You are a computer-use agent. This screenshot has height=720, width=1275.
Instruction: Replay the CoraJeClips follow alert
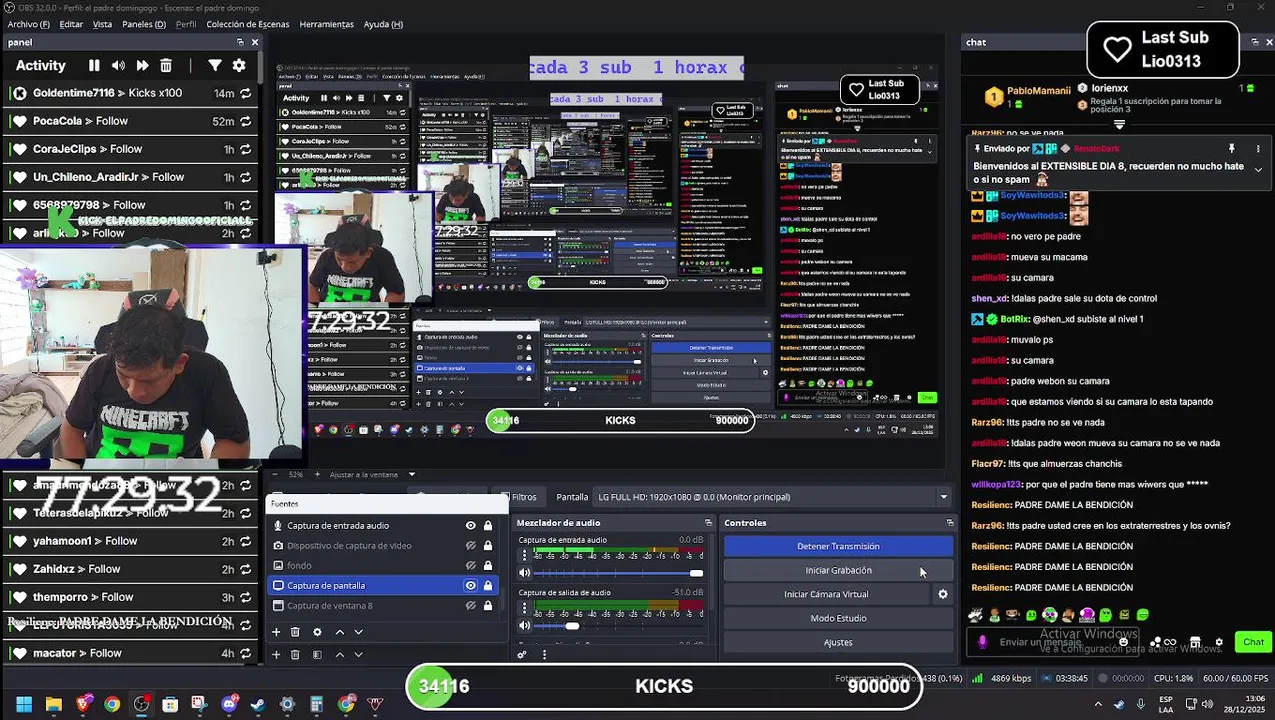(245, 149)
